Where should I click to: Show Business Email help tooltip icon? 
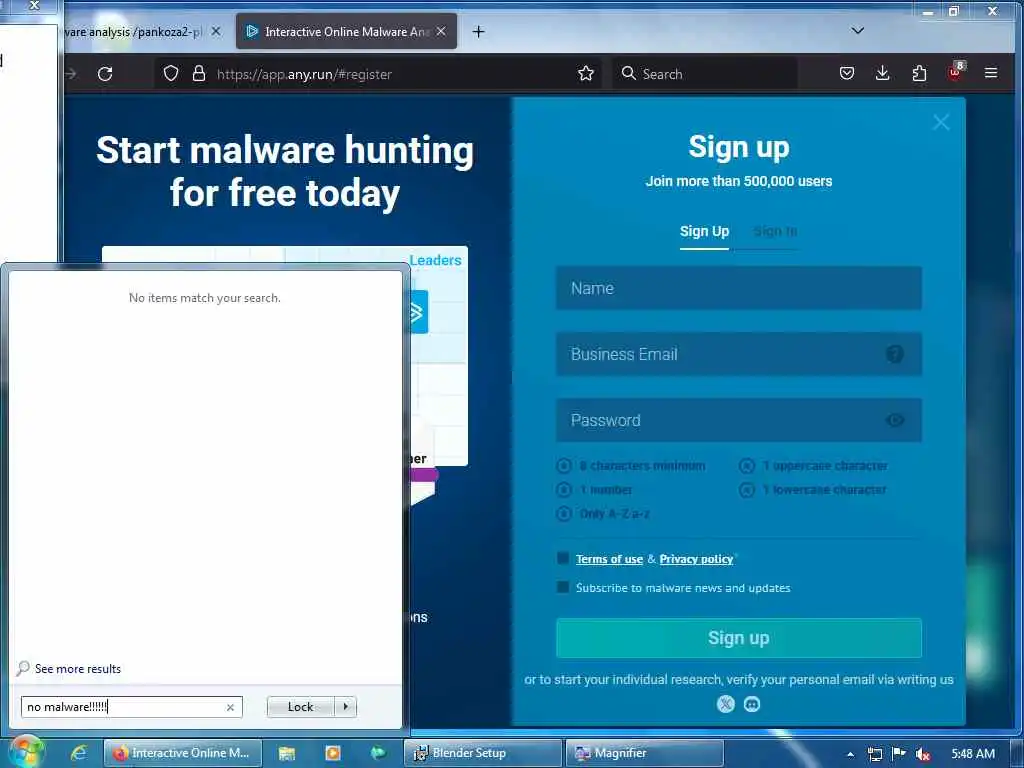point(895,354)
